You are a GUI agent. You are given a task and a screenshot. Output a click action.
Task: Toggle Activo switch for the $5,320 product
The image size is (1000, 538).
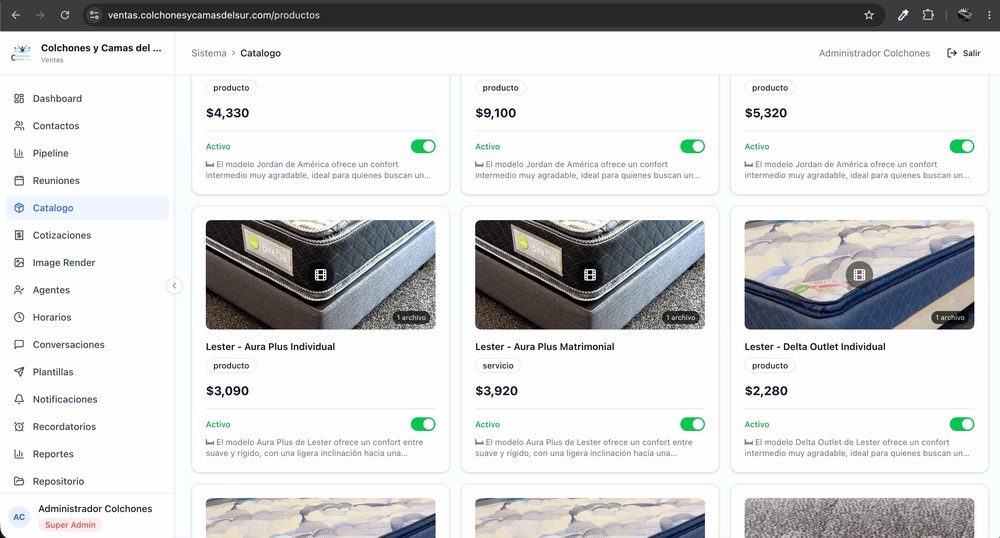tap(962, 147)
